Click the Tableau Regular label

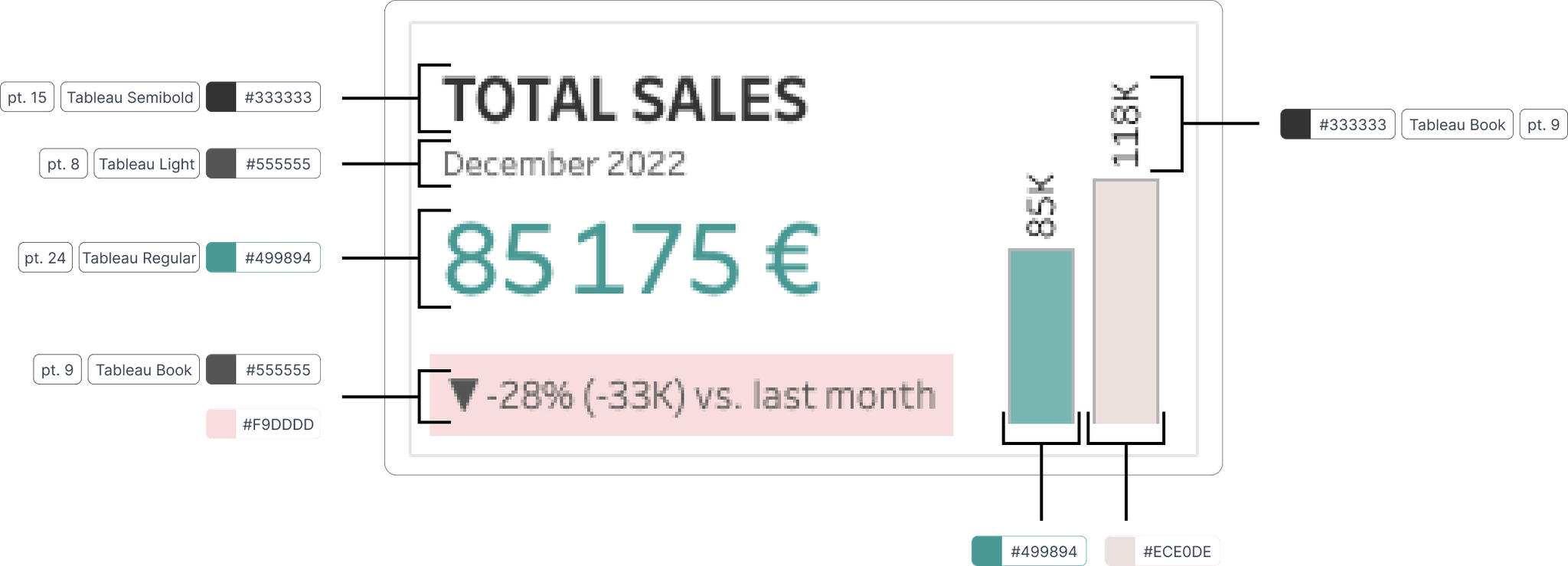pyautogui.click(x=139, y=257)
